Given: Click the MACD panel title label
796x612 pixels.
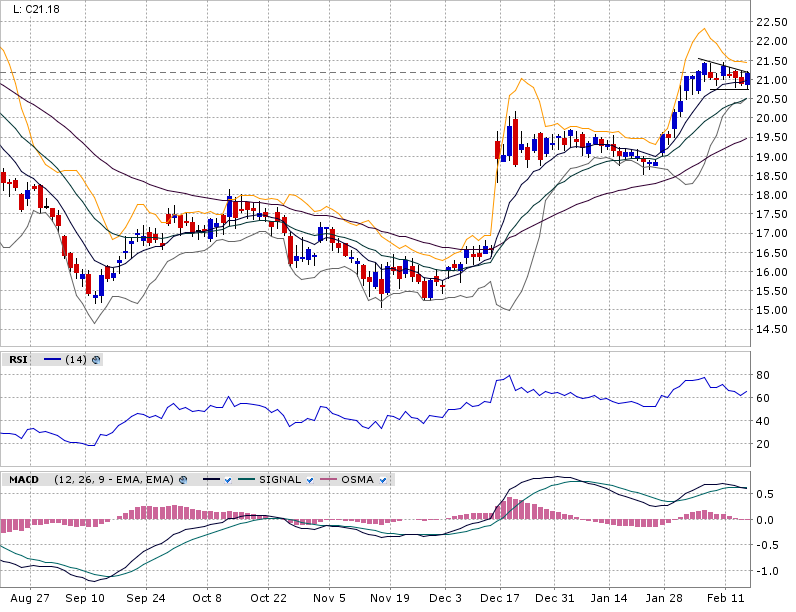Looking at the screenshot, I should coord(24,480).
